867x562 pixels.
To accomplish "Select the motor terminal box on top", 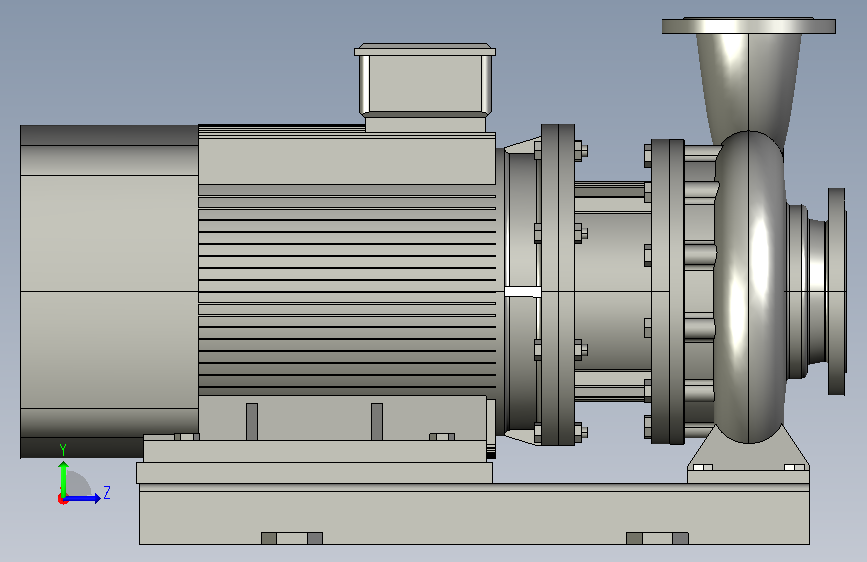I will [x=425, y=87].
